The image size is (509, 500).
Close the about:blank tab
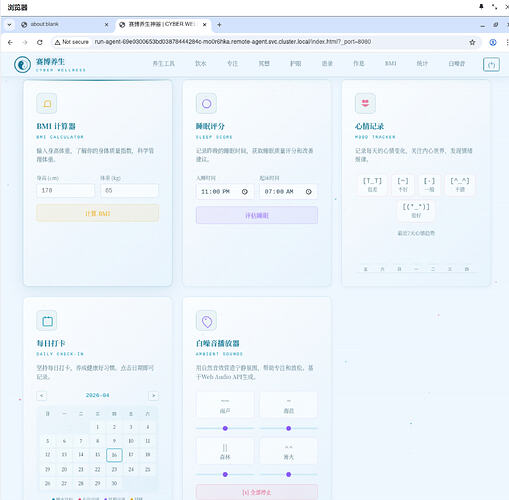pos(107,25)
